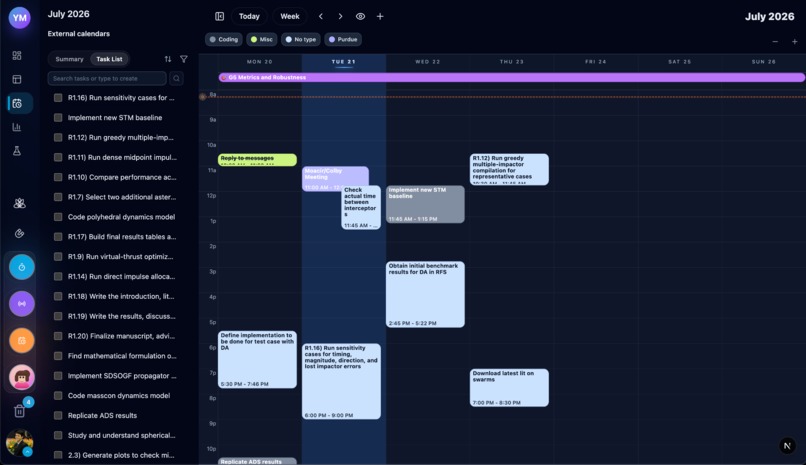This screenshot has height=465, width=806.
Task: Check the R1.7) Select two additional task
Action: (x=58, y=197)
